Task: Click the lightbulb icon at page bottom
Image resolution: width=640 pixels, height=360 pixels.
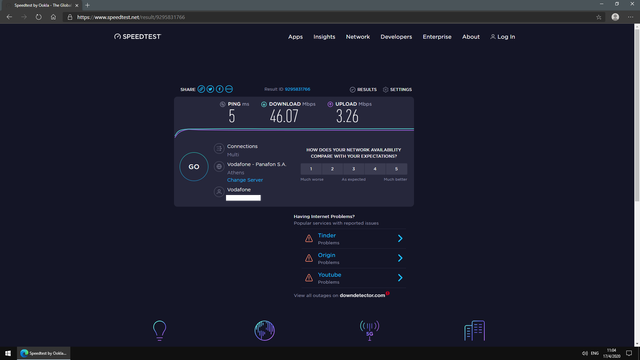Action: click(x=160, y=331)
